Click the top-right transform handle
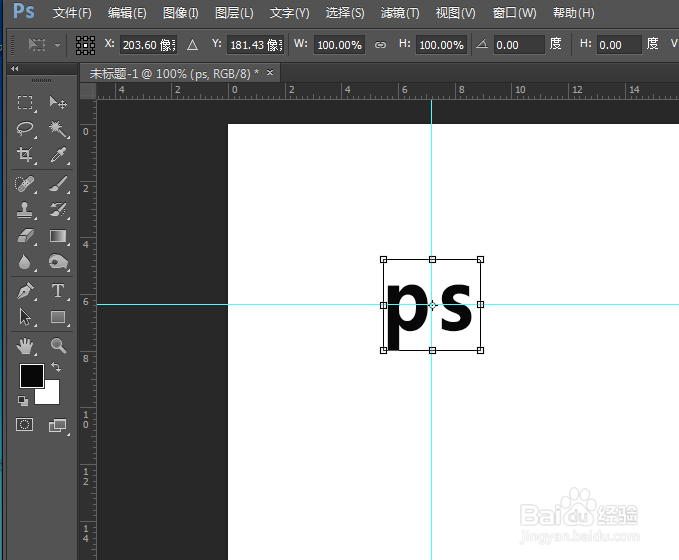The image size is (679, 560). click(x=480, y=259)
